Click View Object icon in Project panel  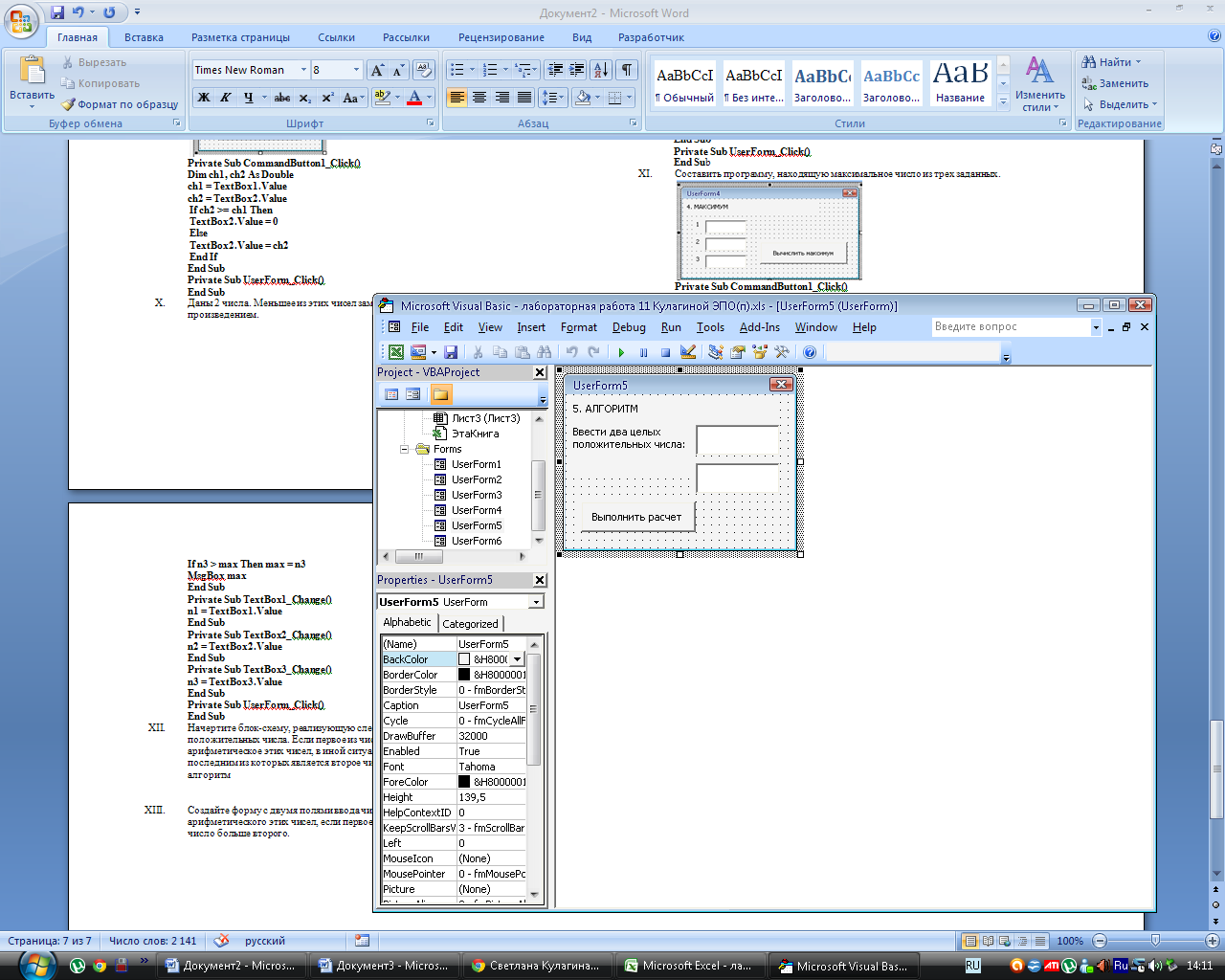pos(412,394)
